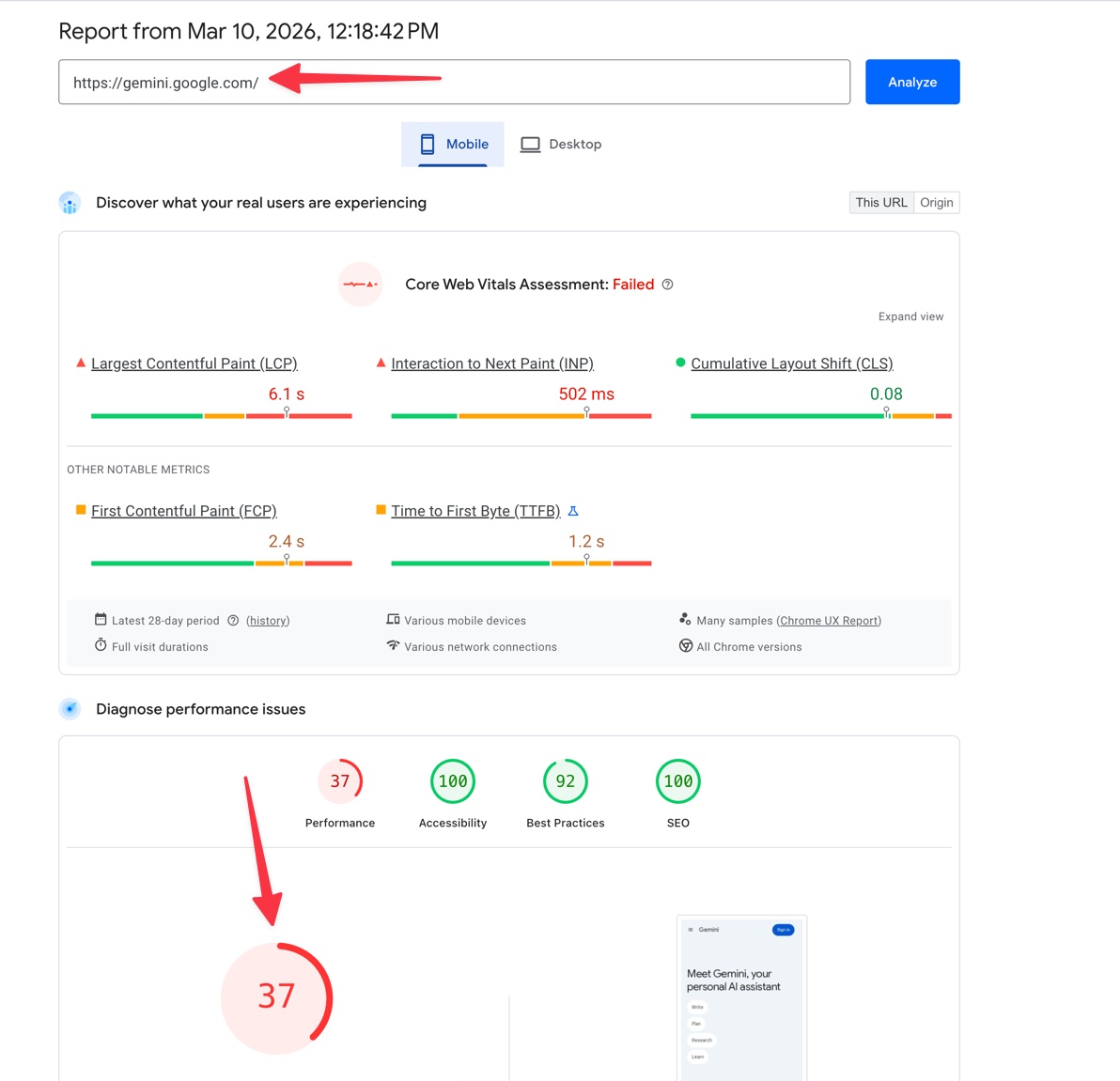Click the real users experience section icon
The width and height of the screenshot is (1120, 1081).
[70, 203]
